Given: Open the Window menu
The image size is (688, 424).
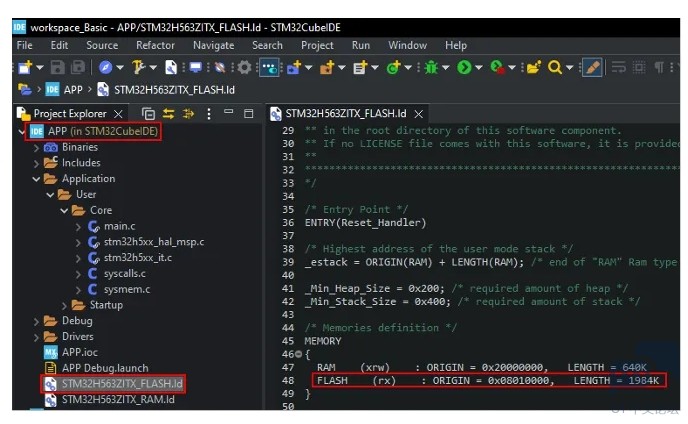Looking at the screenshot, I should [x=408, y=45].
